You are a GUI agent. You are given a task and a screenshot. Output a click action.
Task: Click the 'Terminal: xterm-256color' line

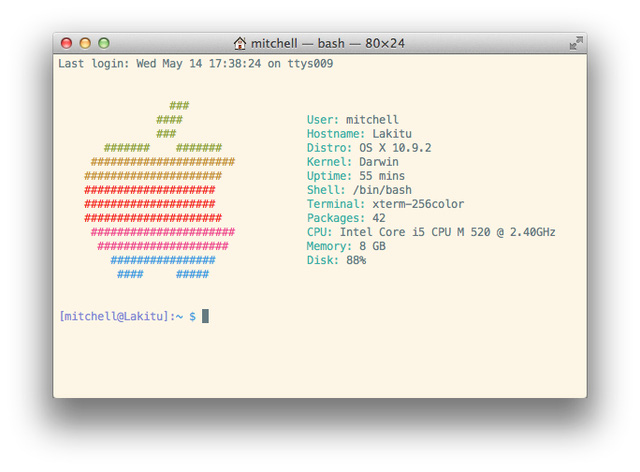tap(385, 204)
